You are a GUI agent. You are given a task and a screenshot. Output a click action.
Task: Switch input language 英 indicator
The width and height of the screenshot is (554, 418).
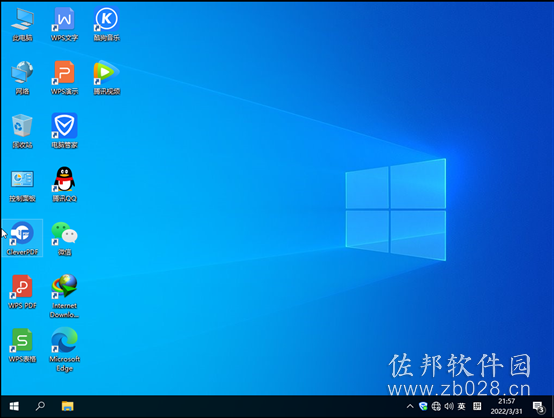461,406
